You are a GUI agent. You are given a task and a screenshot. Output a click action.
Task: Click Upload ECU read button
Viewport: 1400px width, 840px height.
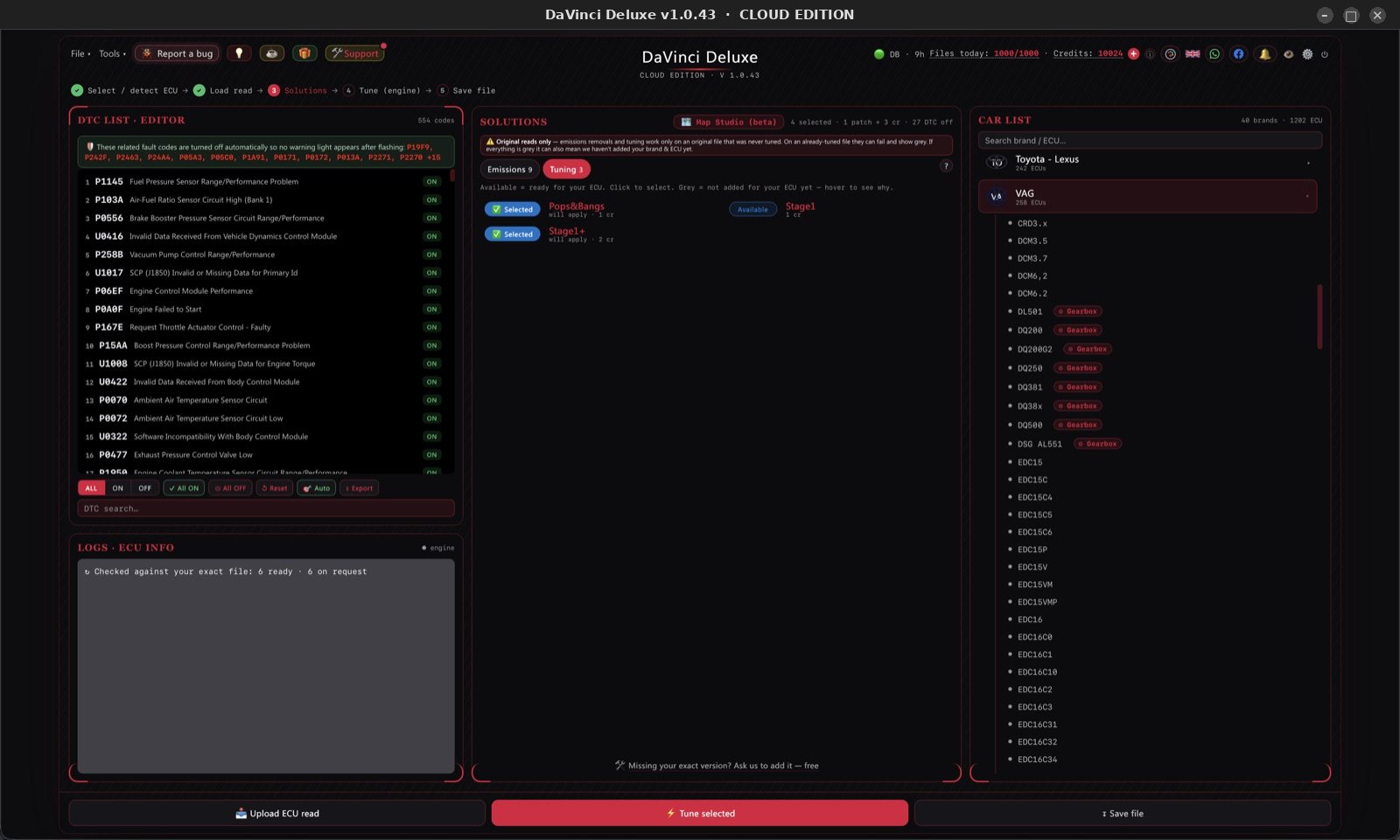(x=277, y=813)
